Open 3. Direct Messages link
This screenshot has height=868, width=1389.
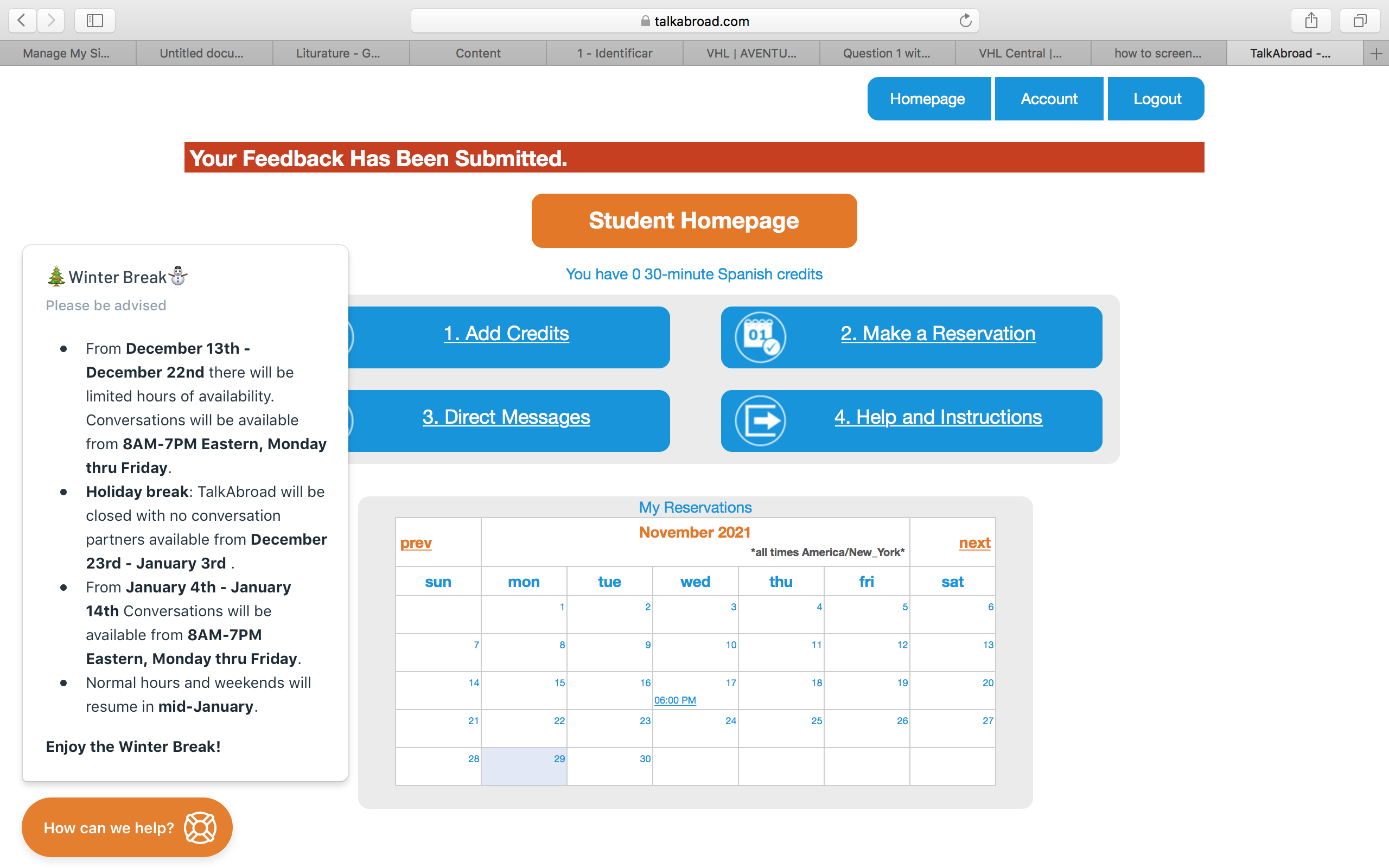(x=506, y=417)
